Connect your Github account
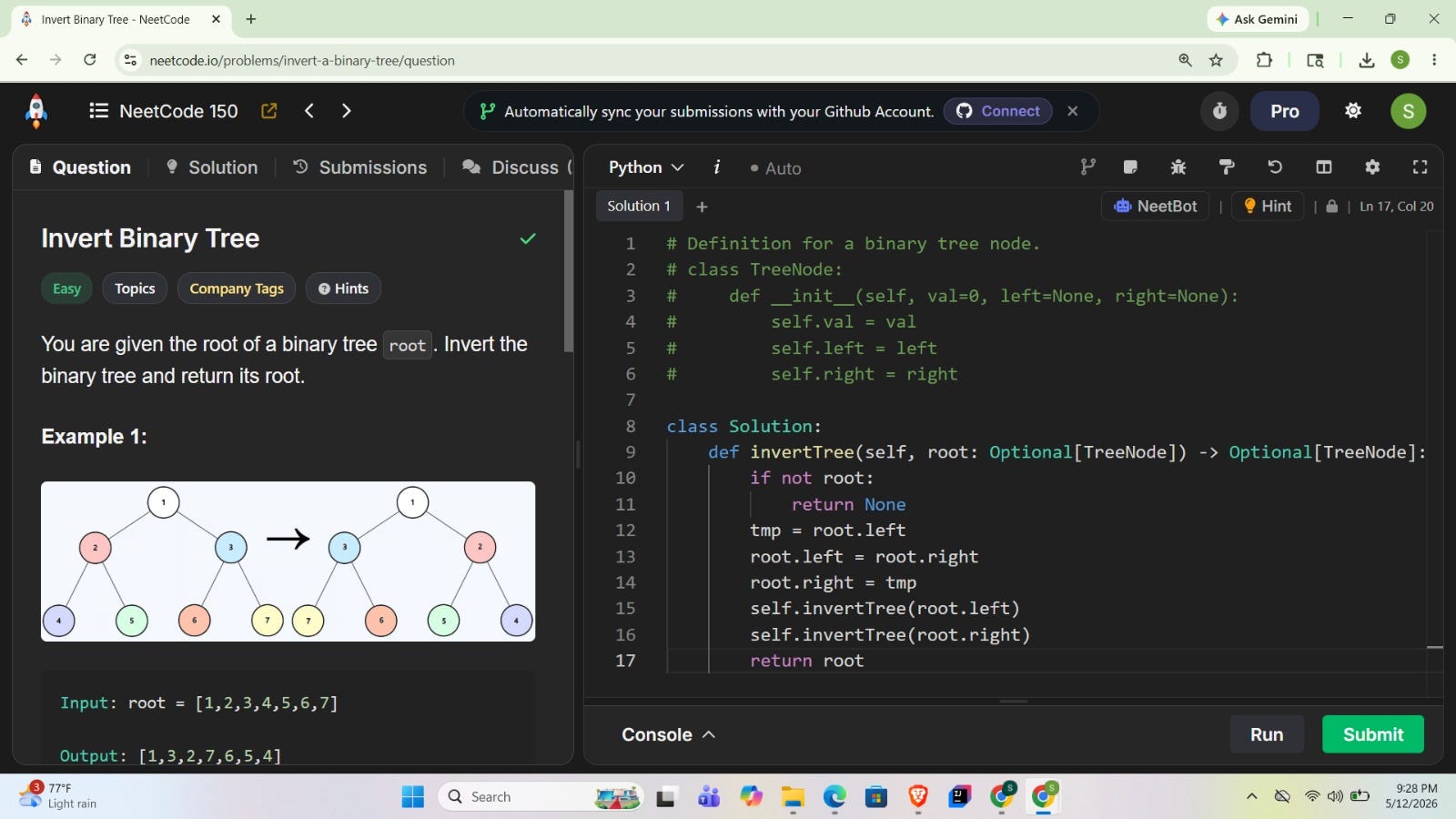 tap(997, 111)
